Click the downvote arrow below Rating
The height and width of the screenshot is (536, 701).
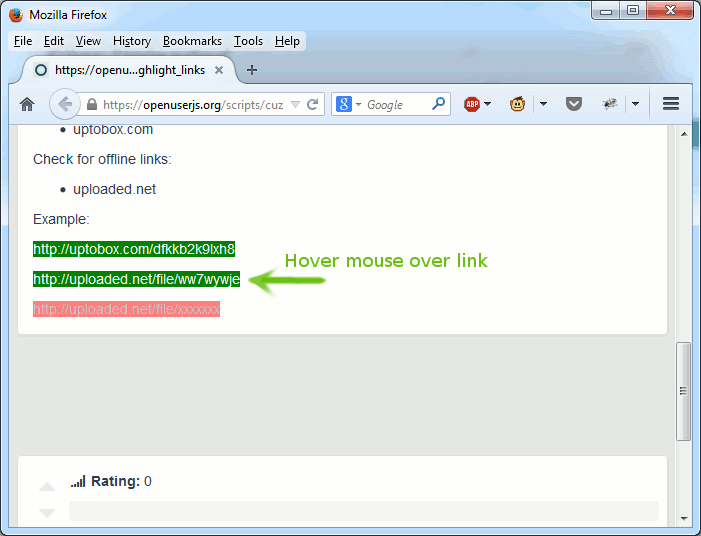(x=47, y=513)
